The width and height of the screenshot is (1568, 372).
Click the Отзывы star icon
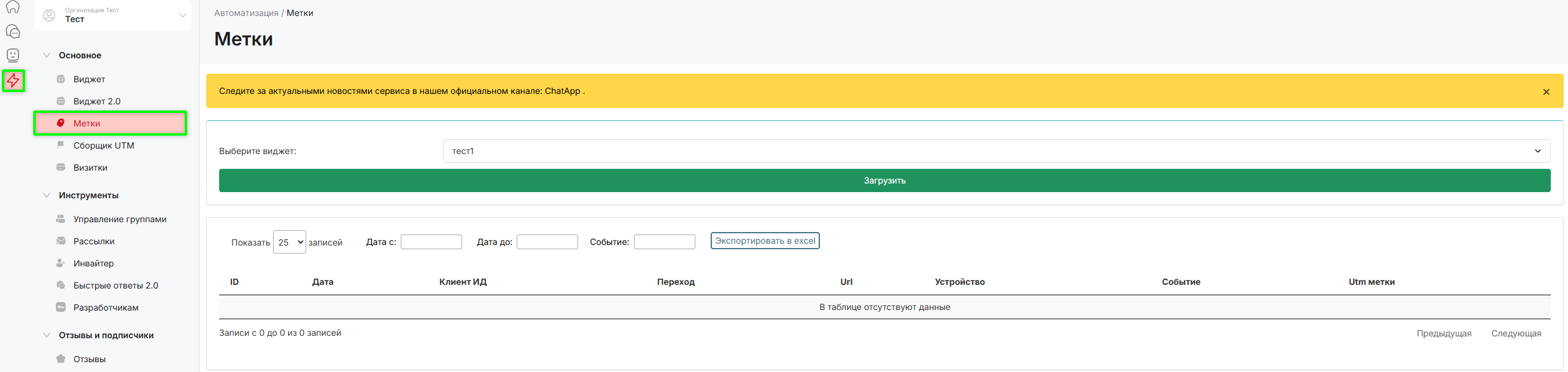(61, 359)
